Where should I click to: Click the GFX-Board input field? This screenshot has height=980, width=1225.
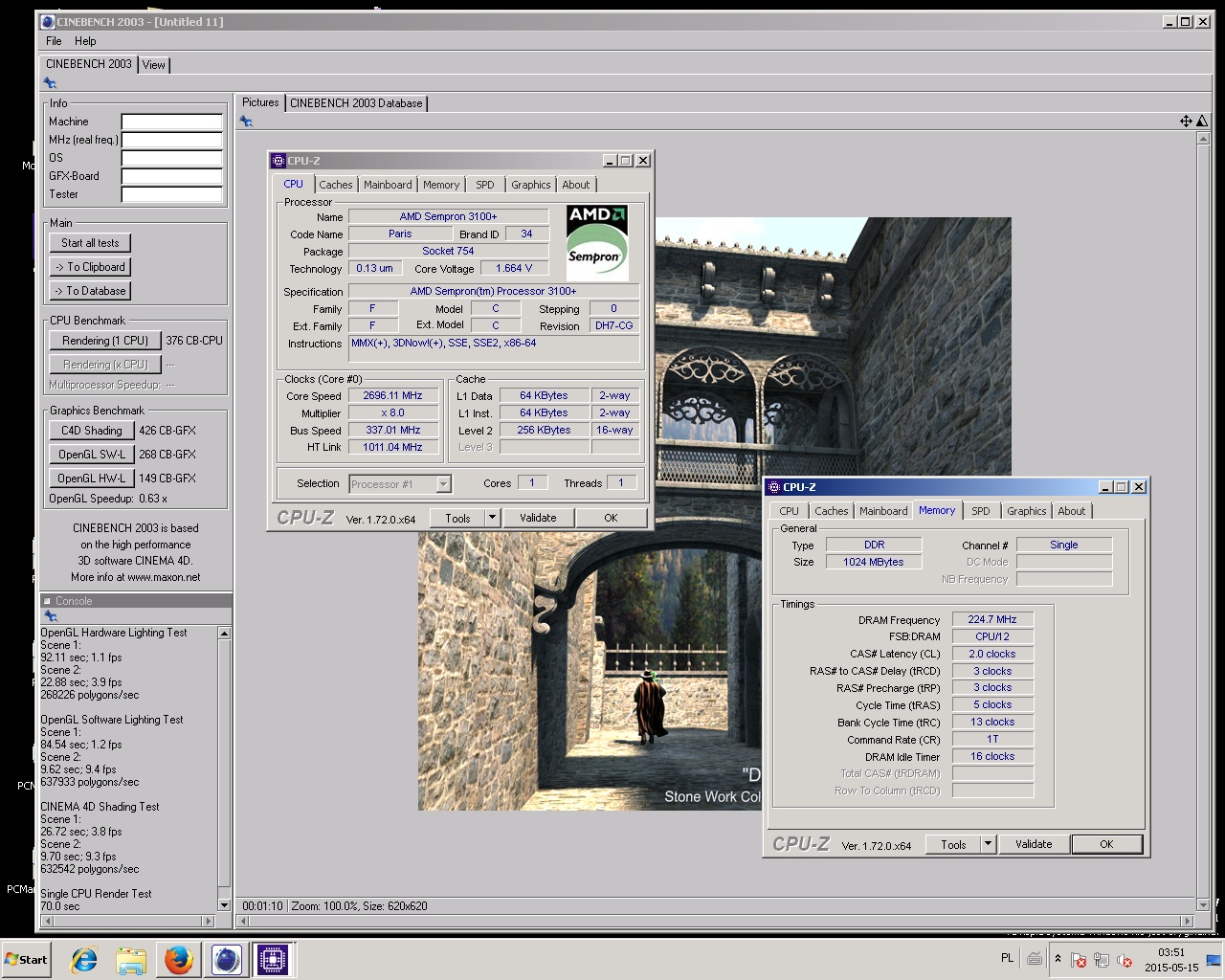pyautogui.click(x=171, y=176)
